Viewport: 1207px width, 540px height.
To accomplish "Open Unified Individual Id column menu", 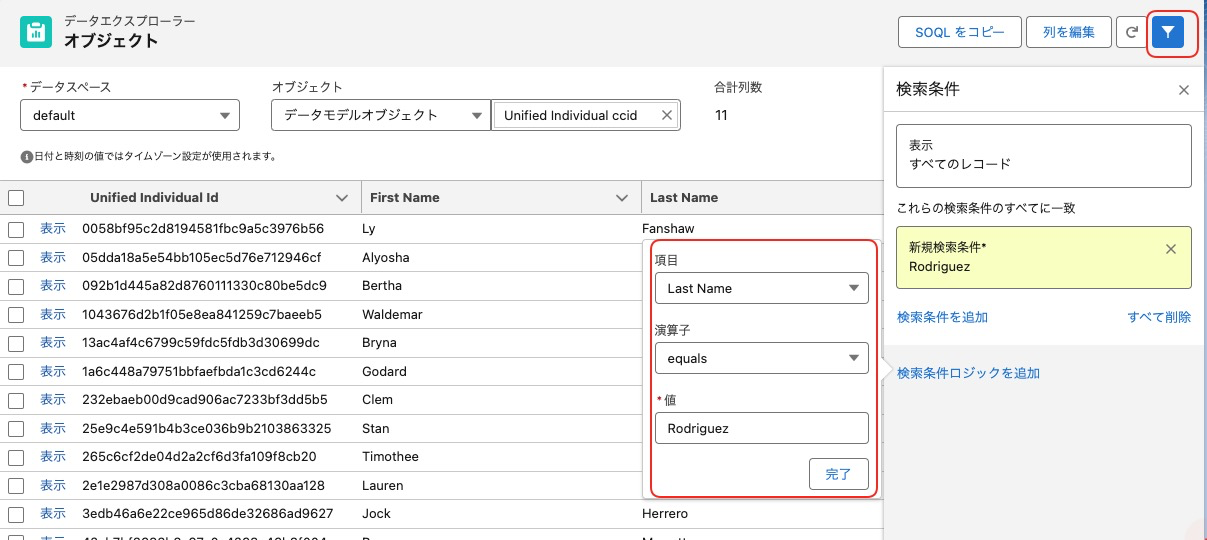I will click(342, 198).
